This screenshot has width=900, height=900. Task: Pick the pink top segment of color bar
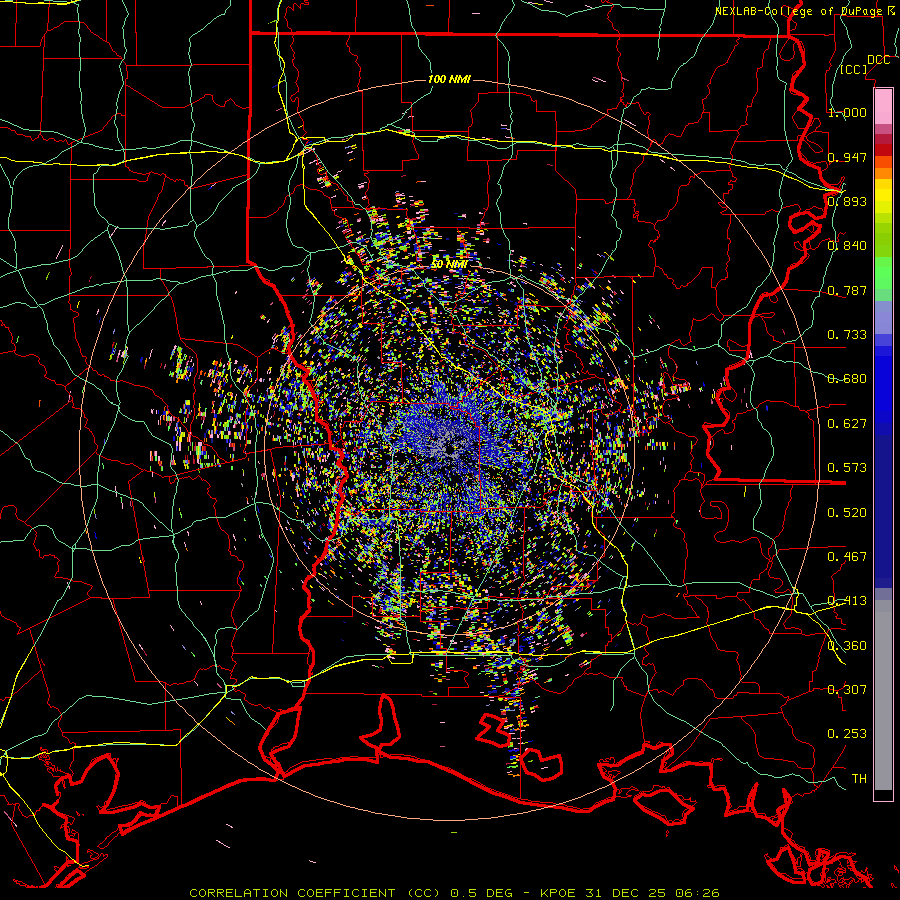(883, 106)
